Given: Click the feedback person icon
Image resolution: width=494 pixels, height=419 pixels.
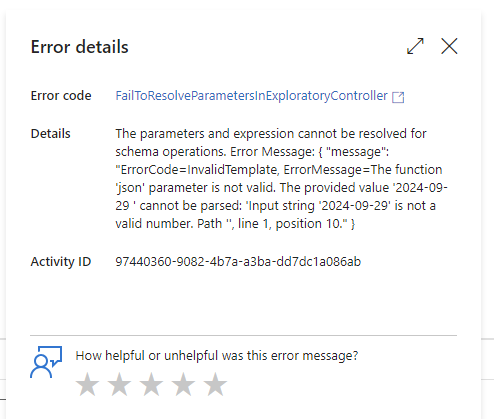Looking at the screenshot, I should click(46, 362).
